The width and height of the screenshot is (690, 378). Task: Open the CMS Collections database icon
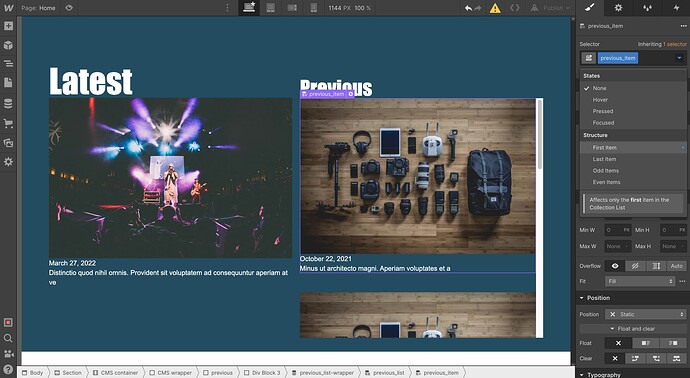8,103
